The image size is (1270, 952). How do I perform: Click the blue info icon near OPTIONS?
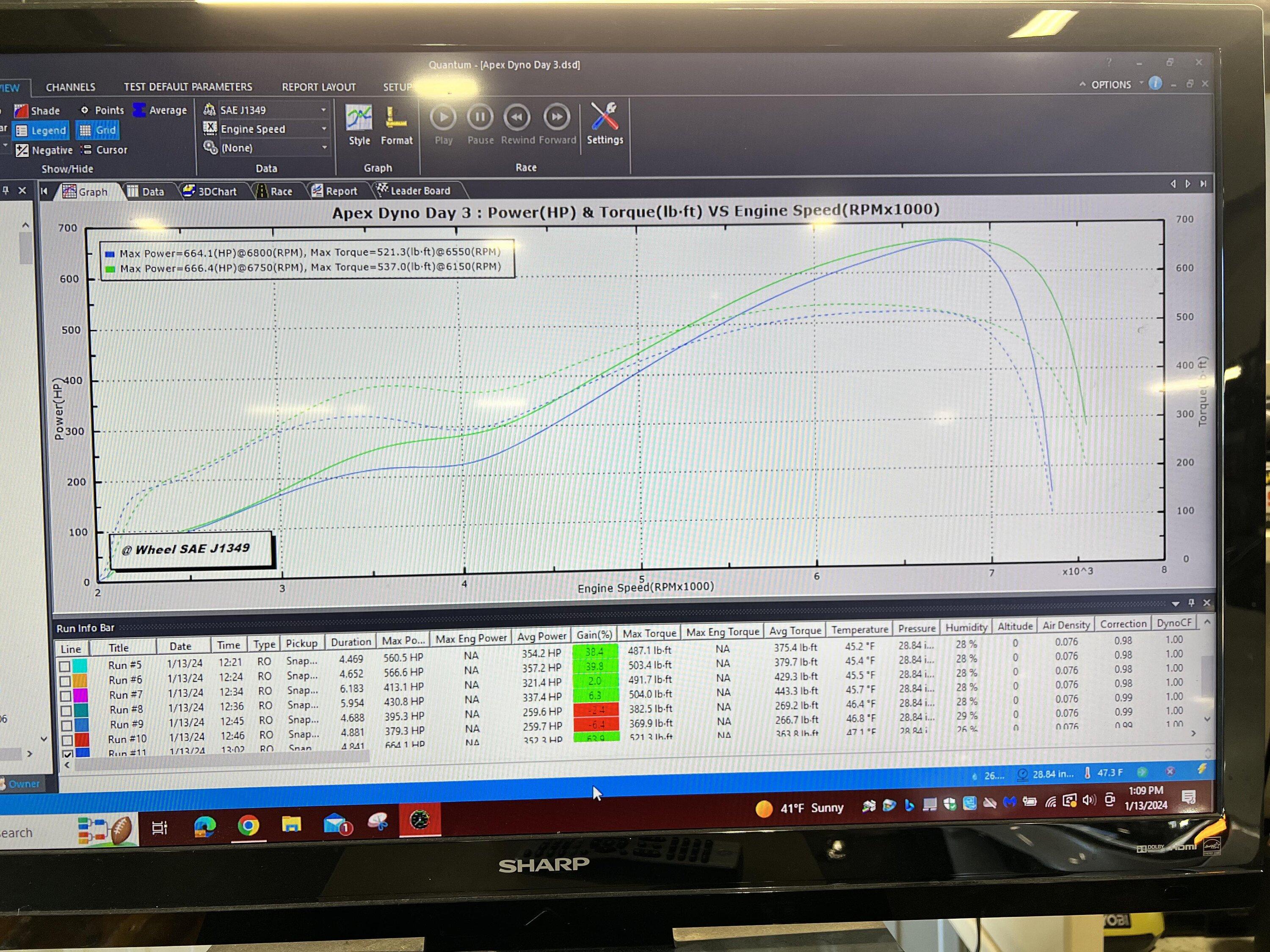tap(1154, 84)
